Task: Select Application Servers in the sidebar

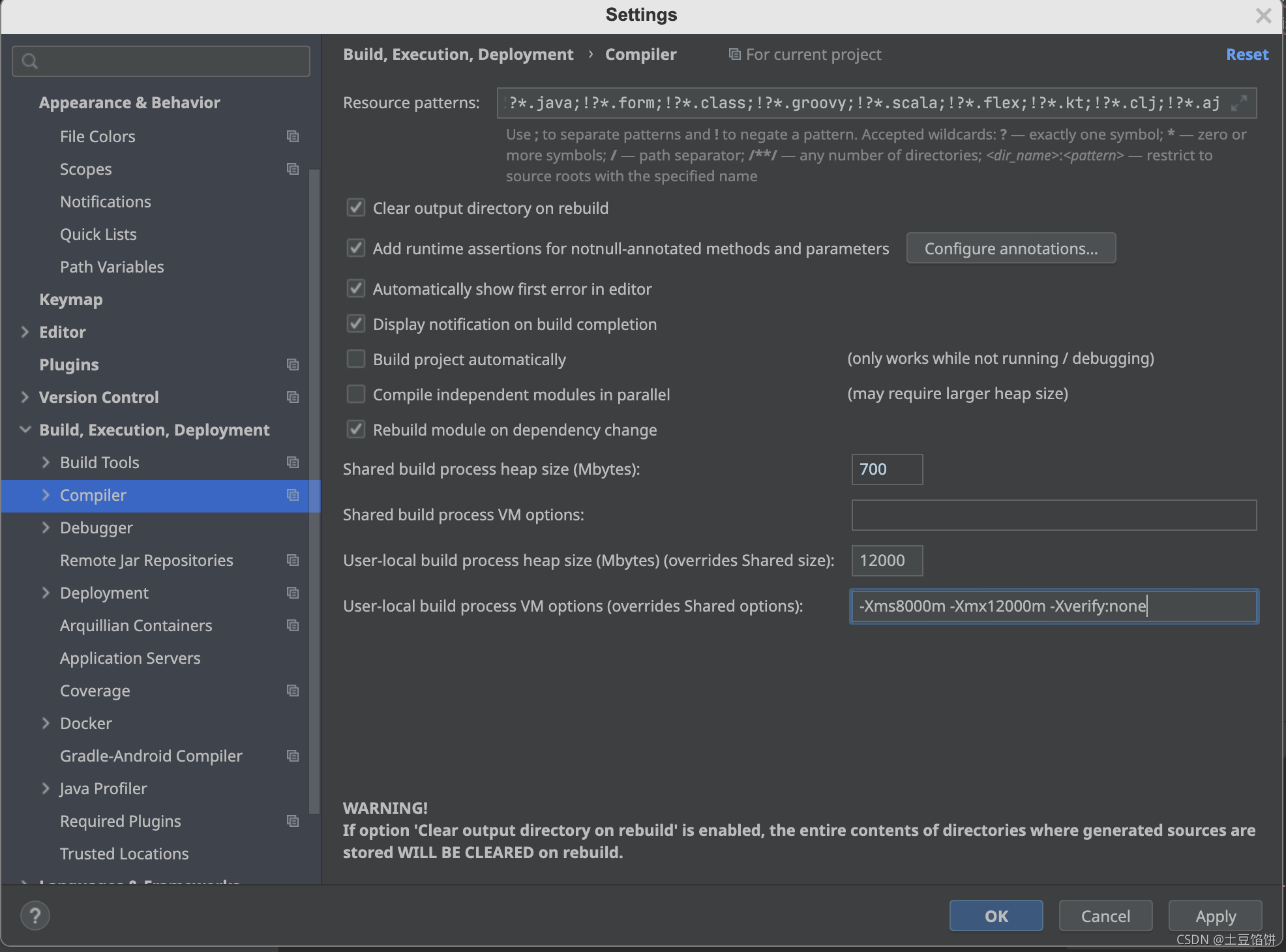Action: [x=130, y=658]
